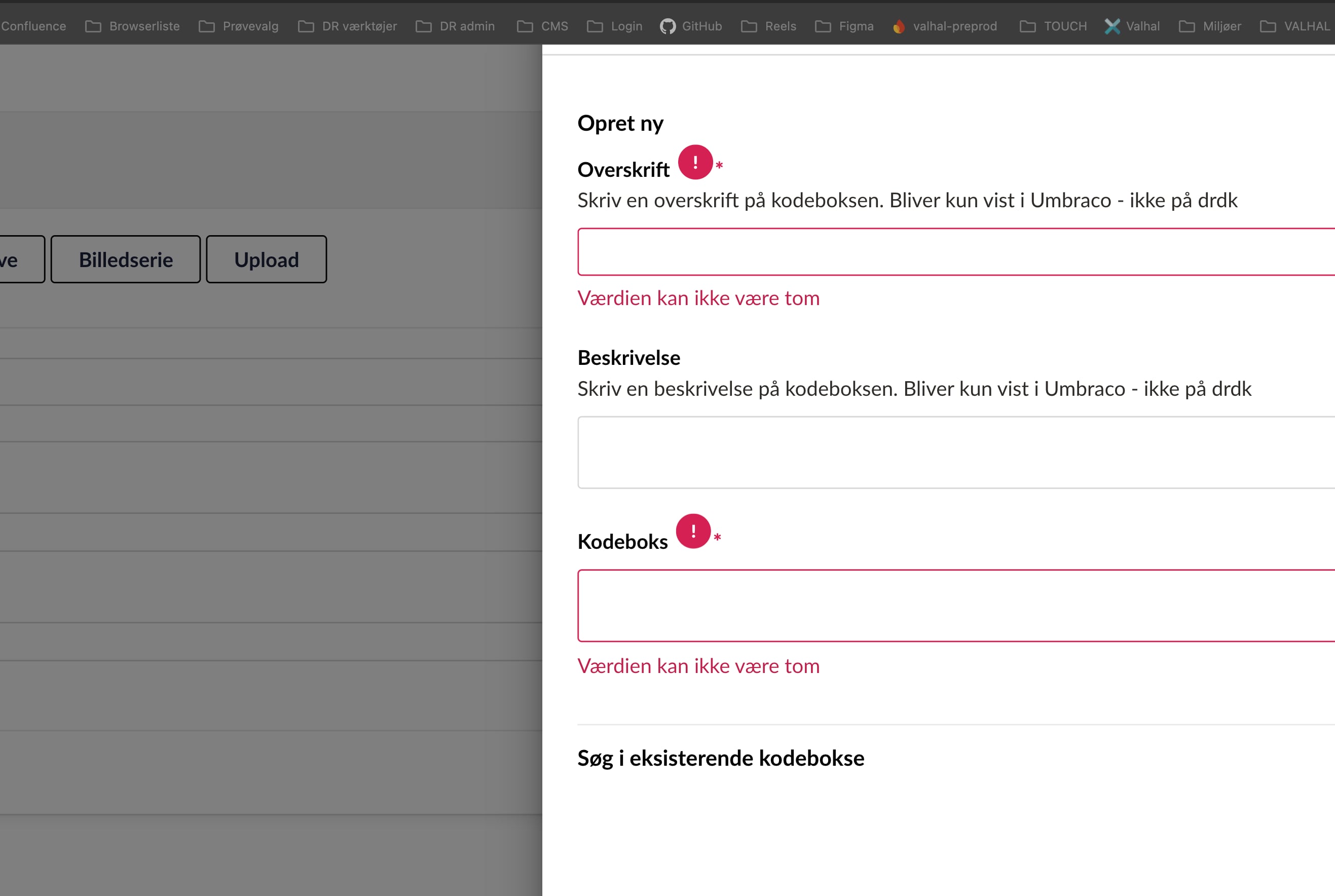Viewport: 1335px width, 896px height.
Task: Expand the DR værktøjer bookmark folder
Action: coord(348,26)
